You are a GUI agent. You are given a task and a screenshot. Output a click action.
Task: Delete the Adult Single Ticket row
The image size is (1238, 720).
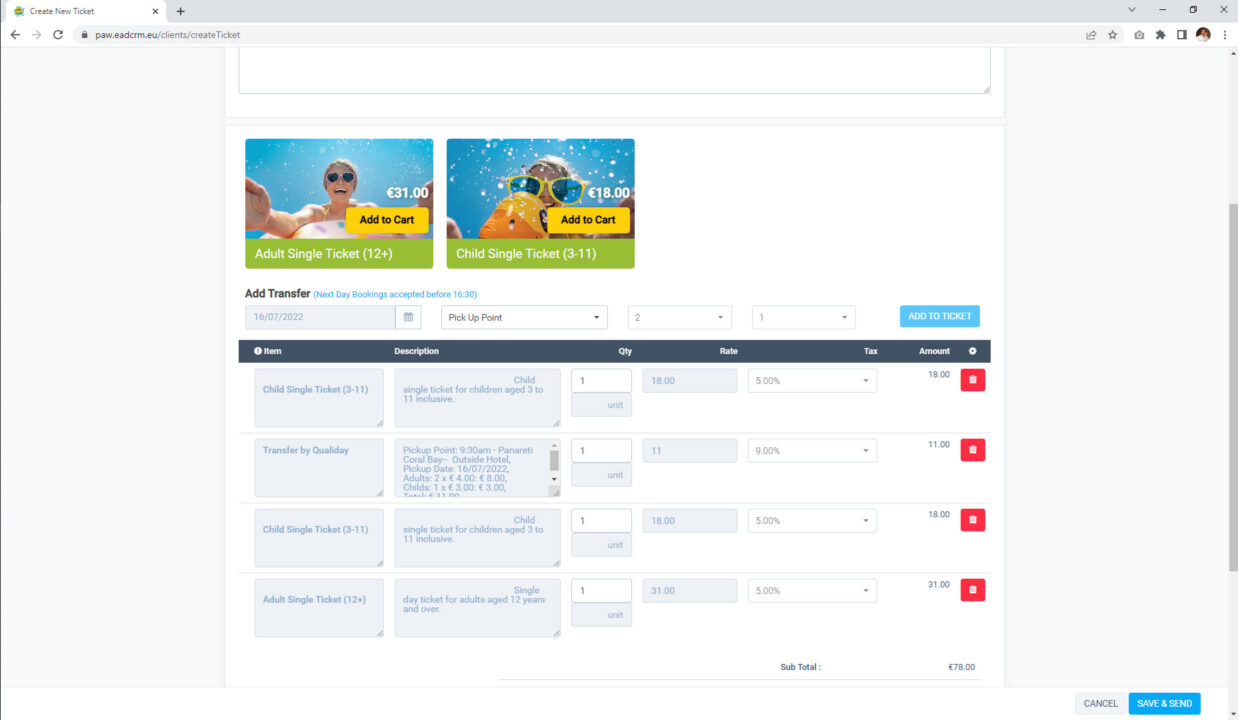click(972, 590)
